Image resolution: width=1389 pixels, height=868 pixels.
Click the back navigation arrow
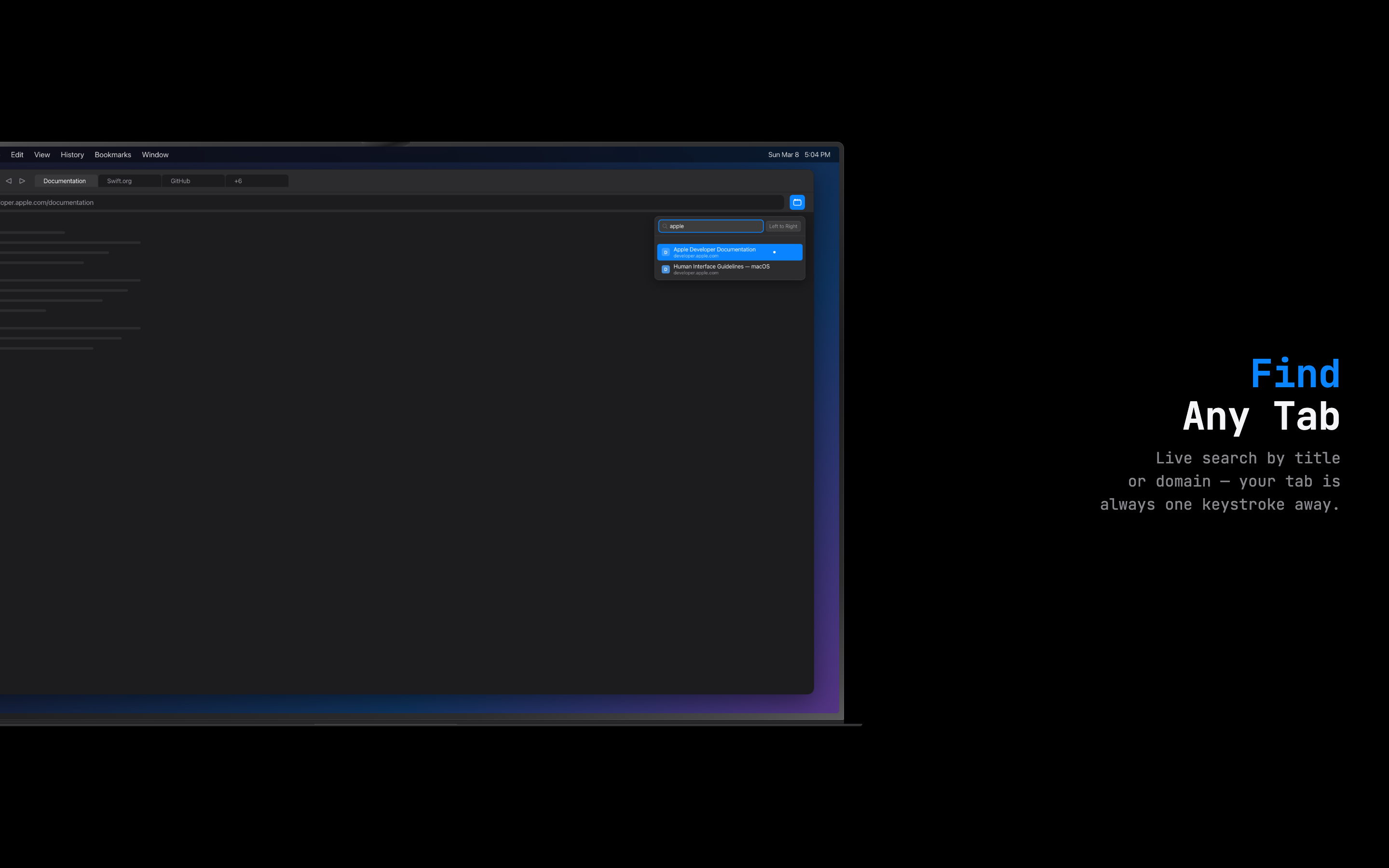9,180
